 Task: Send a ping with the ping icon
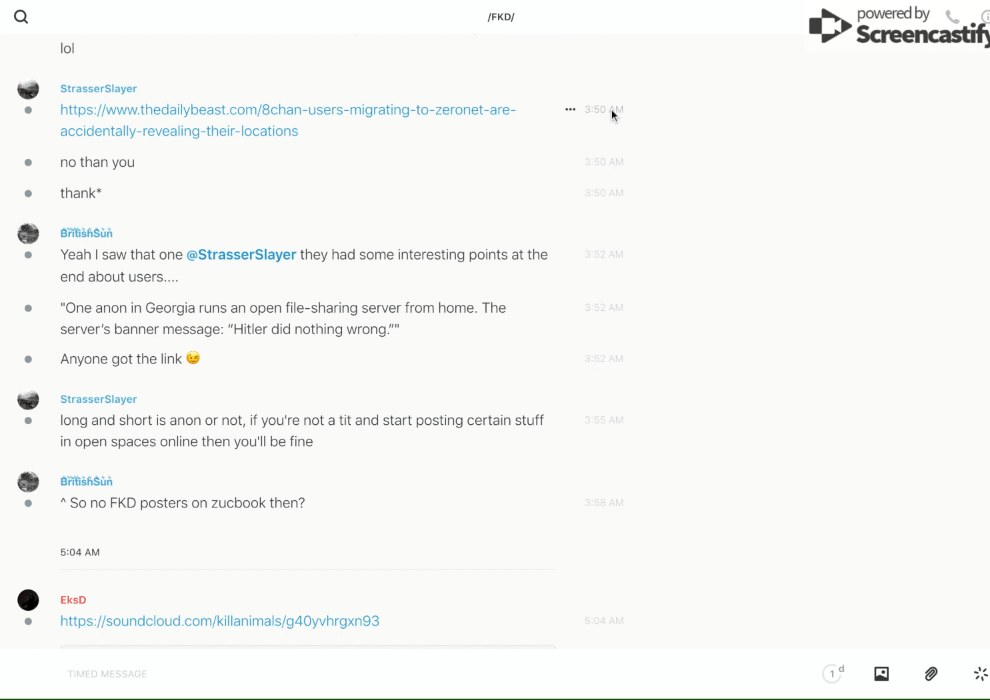pos(980,674)
